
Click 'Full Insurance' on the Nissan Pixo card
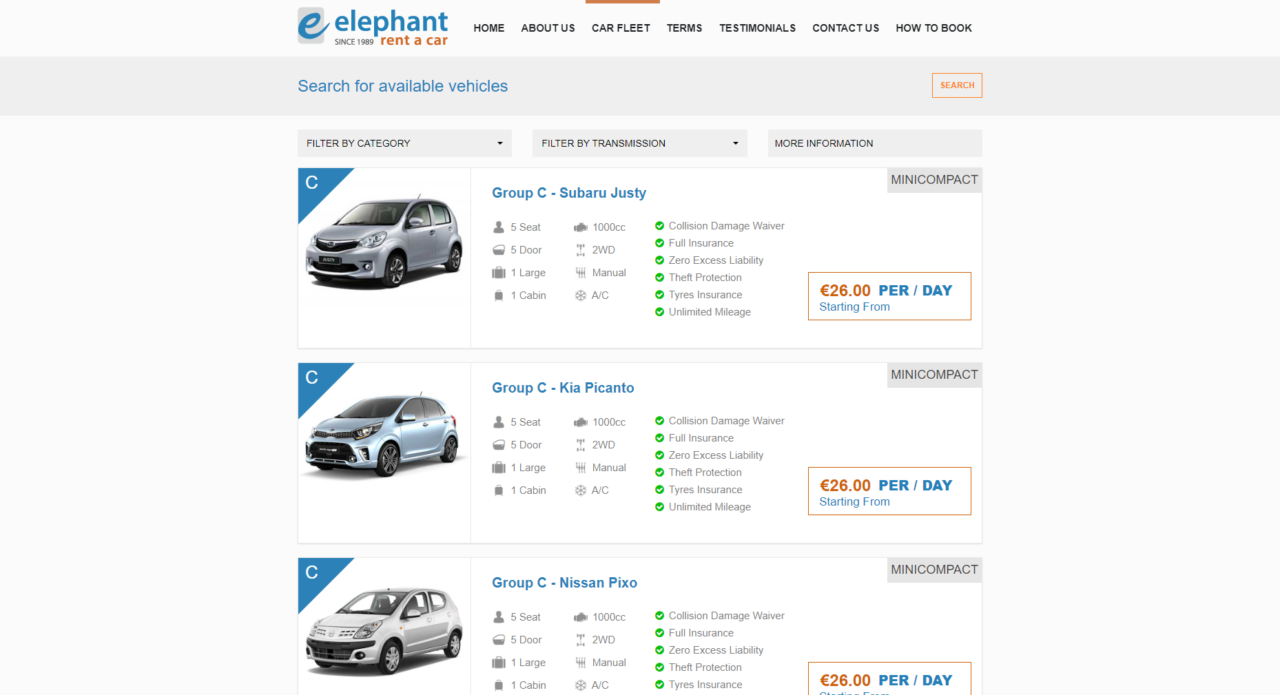(x=701, y=633)
